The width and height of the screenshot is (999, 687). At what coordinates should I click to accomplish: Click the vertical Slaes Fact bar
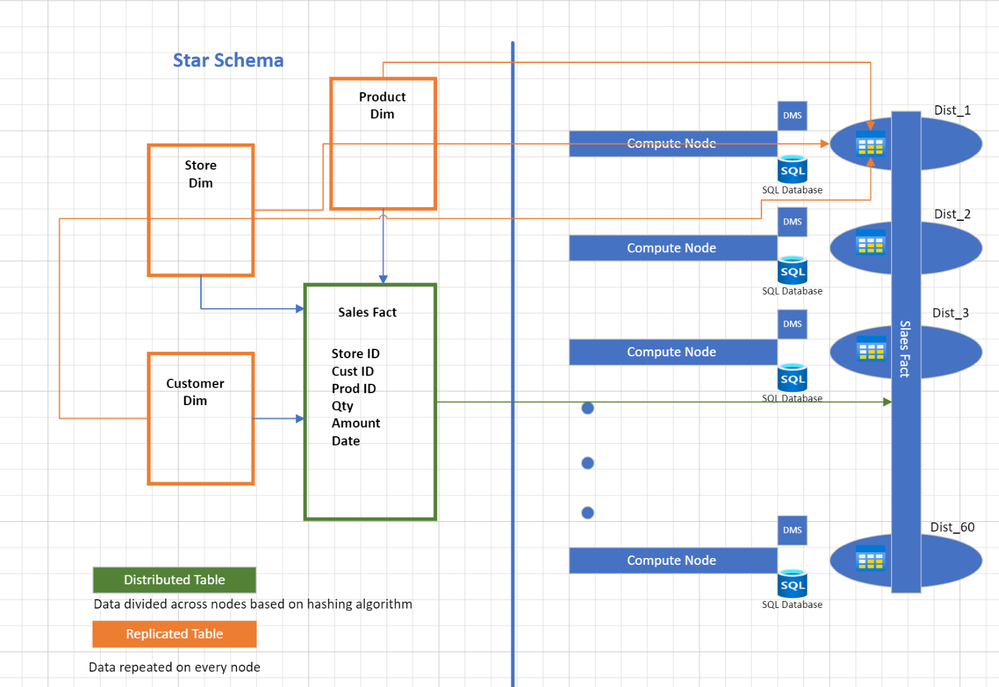tap(906, 352)
